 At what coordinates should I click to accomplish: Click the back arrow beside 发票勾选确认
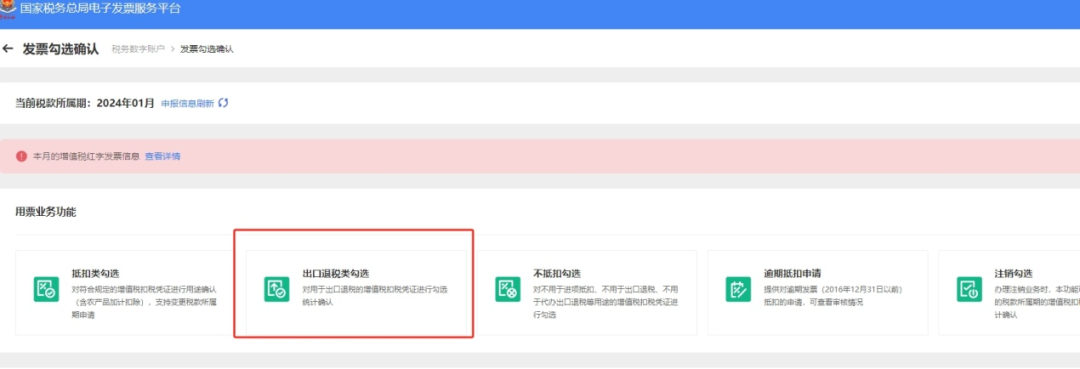(8, 49)
